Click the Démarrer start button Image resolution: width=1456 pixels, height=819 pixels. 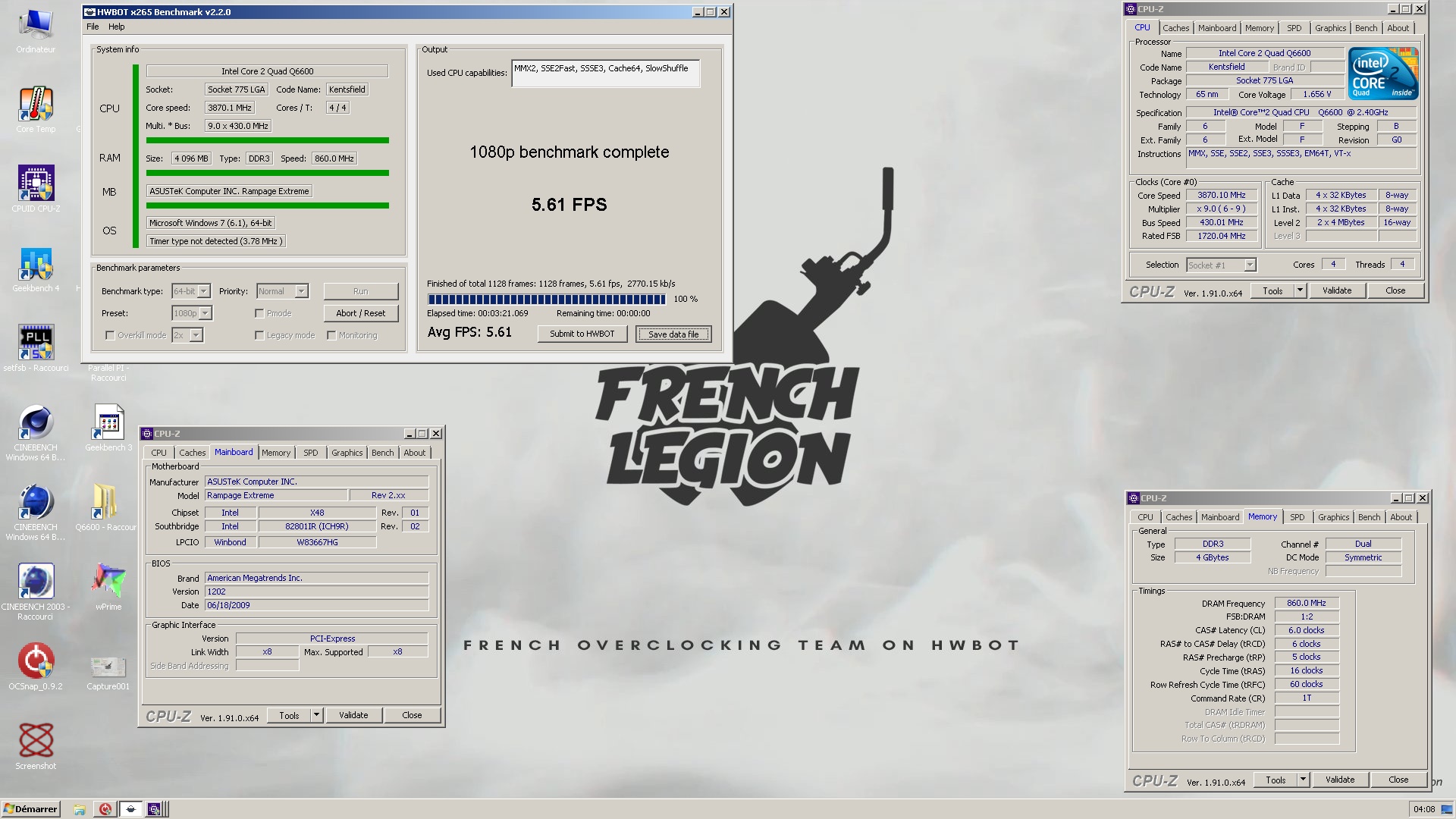[30, 809]
